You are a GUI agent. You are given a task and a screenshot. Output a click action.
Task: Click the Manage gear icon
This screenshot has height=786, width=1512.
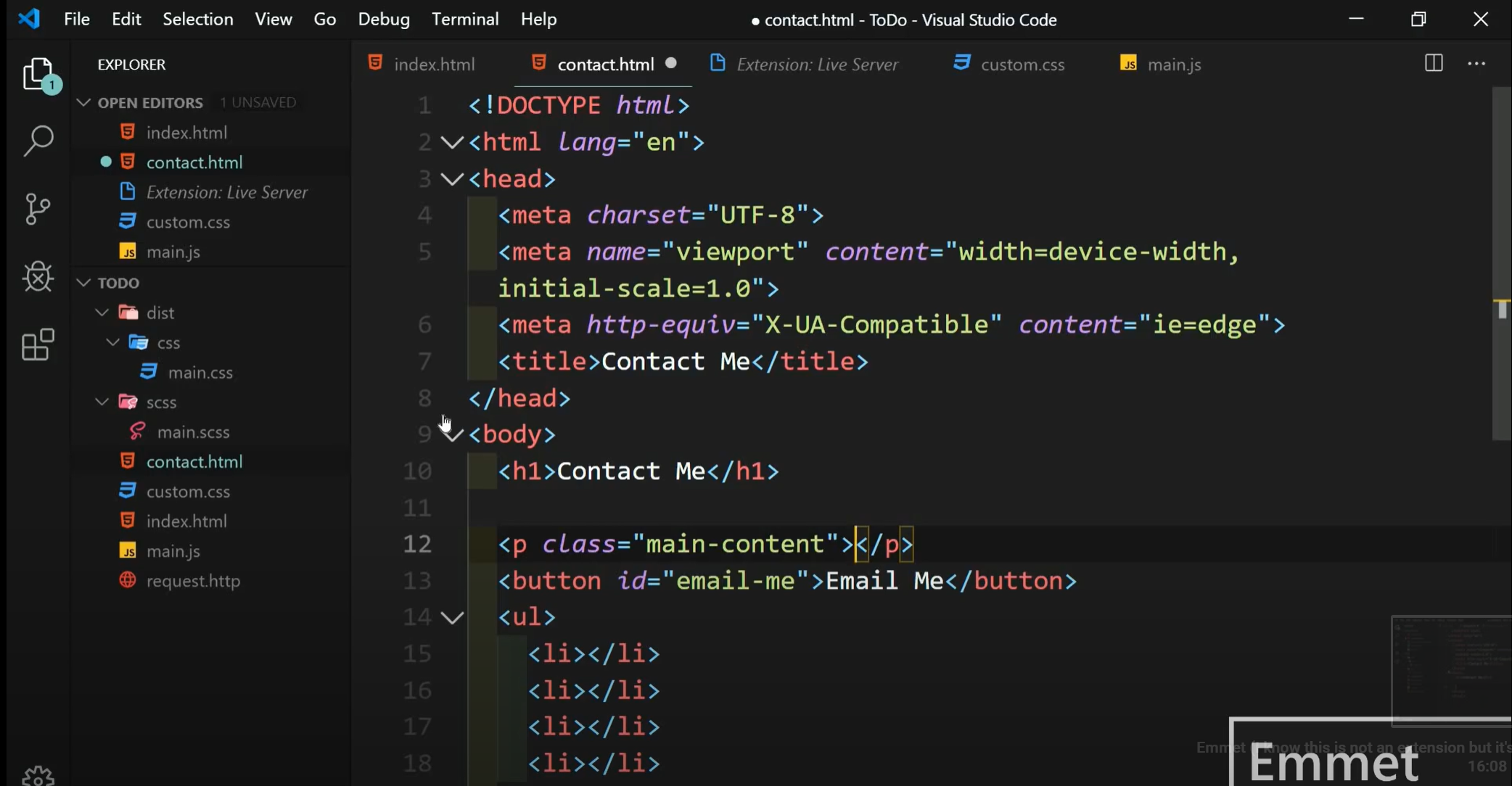click(38, 775)
